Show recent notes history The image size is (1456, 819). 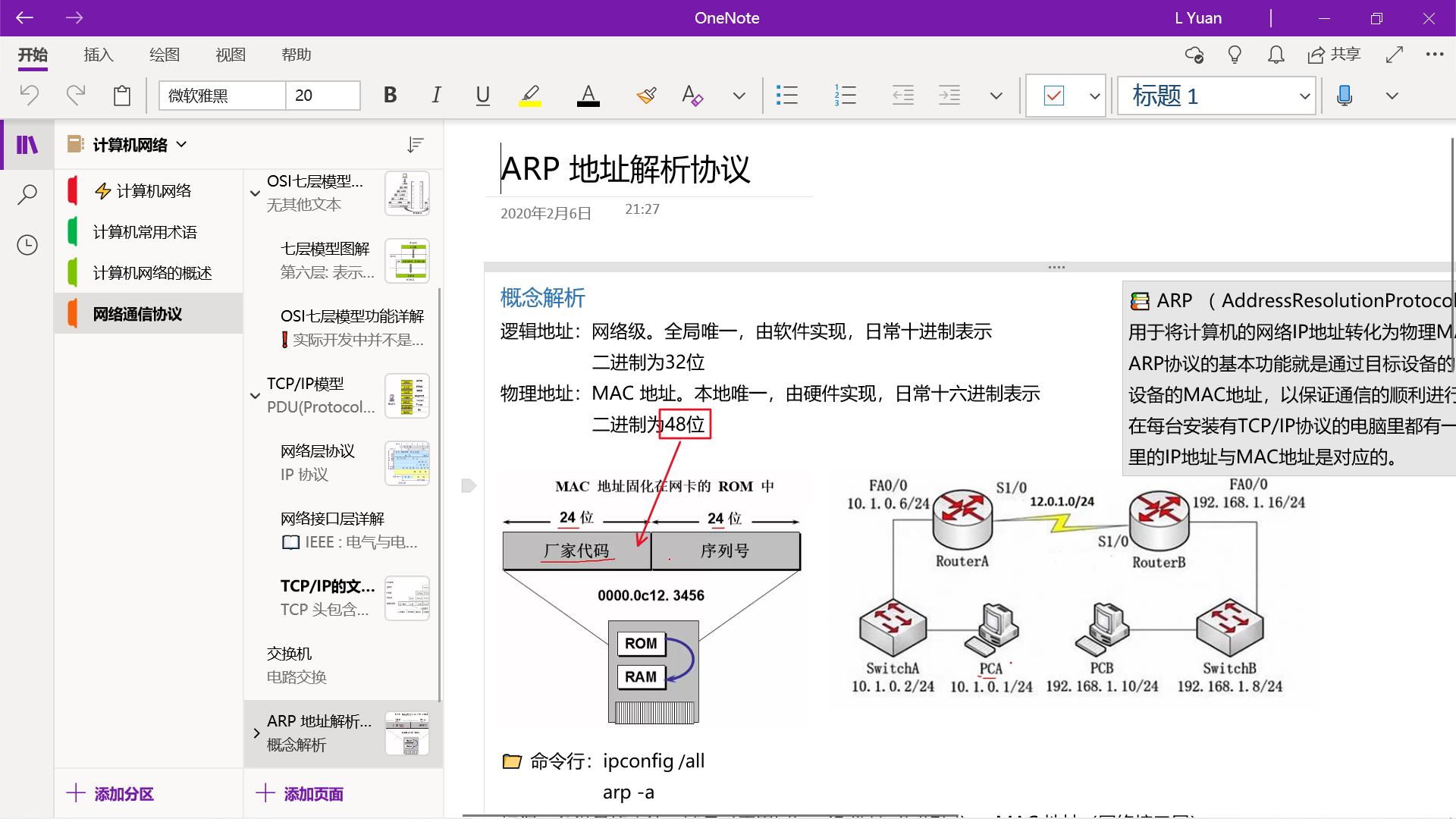click(27, 245)
